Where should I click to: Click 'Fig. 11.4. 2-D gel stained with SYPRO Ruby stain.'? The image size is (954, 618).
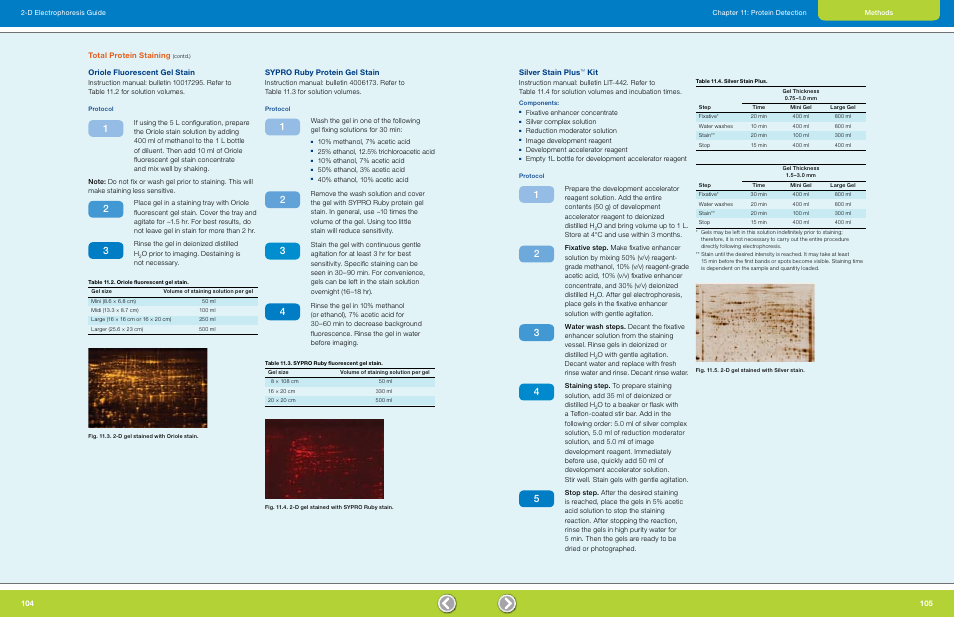(x=329, y=507)
